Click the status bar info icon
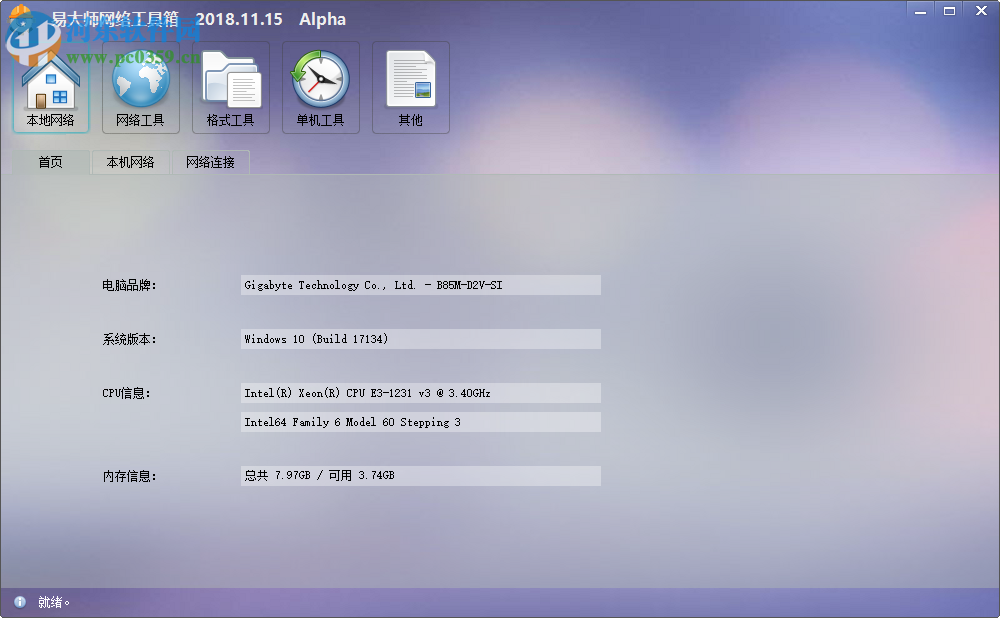Screen dimensions: 1000x618 click(20, 602)
